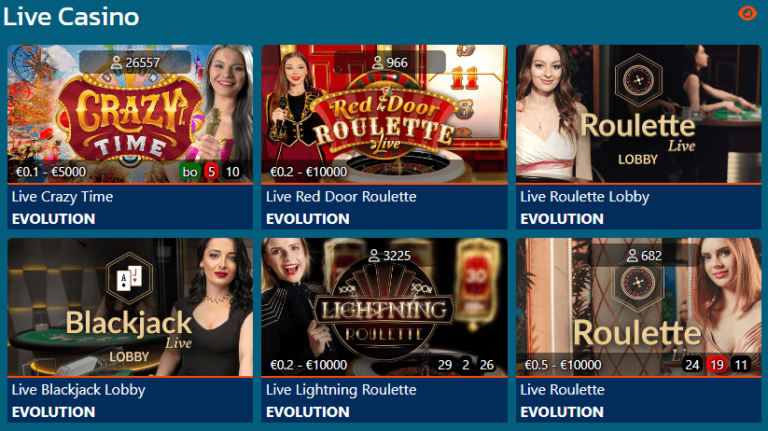Click the roulette wheel hexagon icon in Roulette Lobby

point(638,80)
